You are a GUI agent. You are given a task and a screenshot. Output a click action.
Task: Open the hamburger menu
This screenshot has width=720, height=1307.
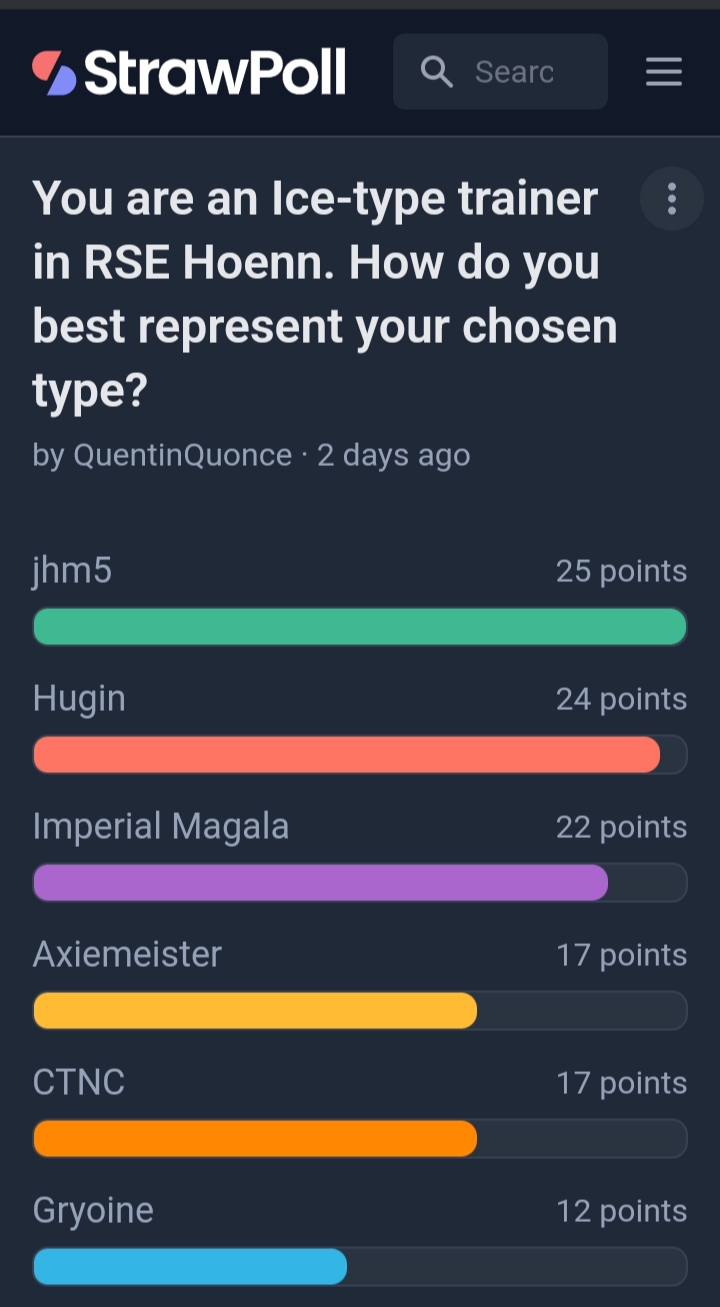click(664, 72)
